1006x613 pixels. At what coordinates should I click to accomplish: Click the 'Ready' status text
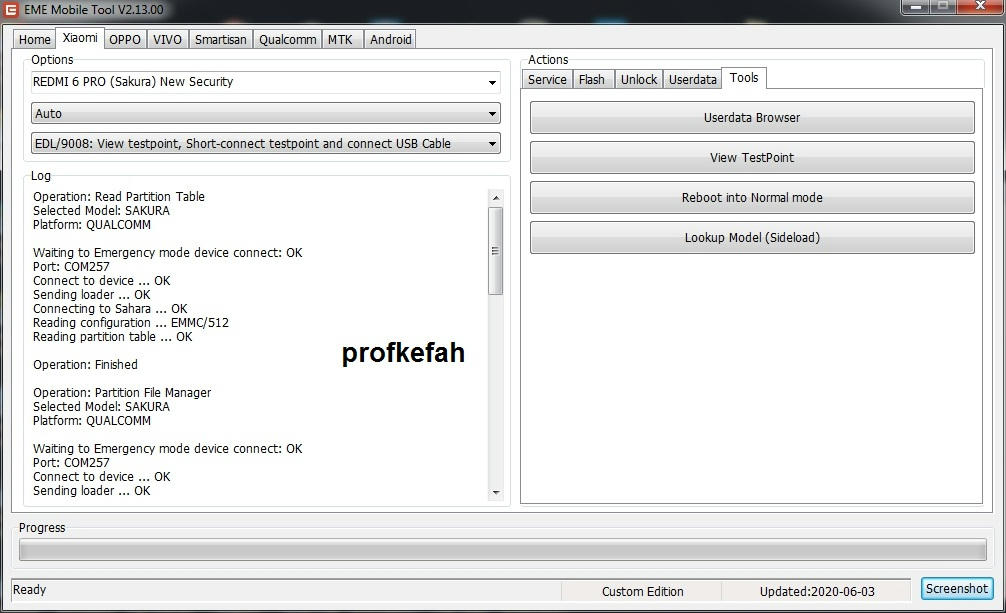(30, 590)
